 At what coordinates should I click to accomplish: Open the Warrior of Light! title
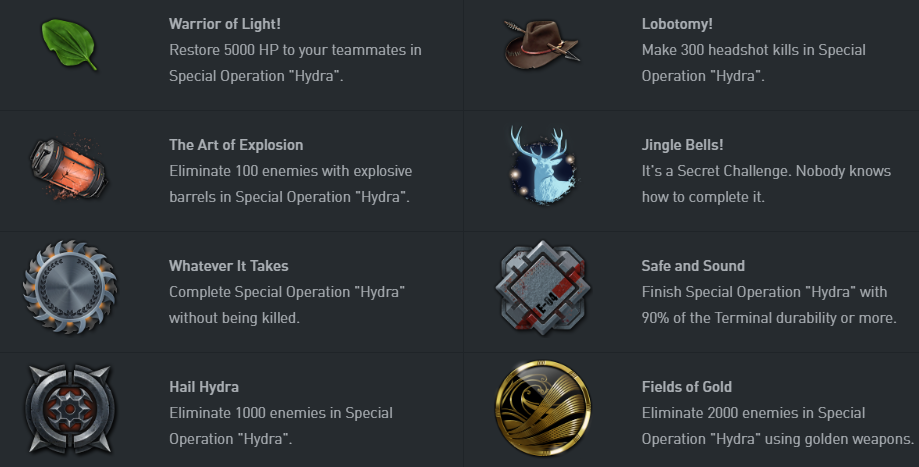click(x=225, y=24)
